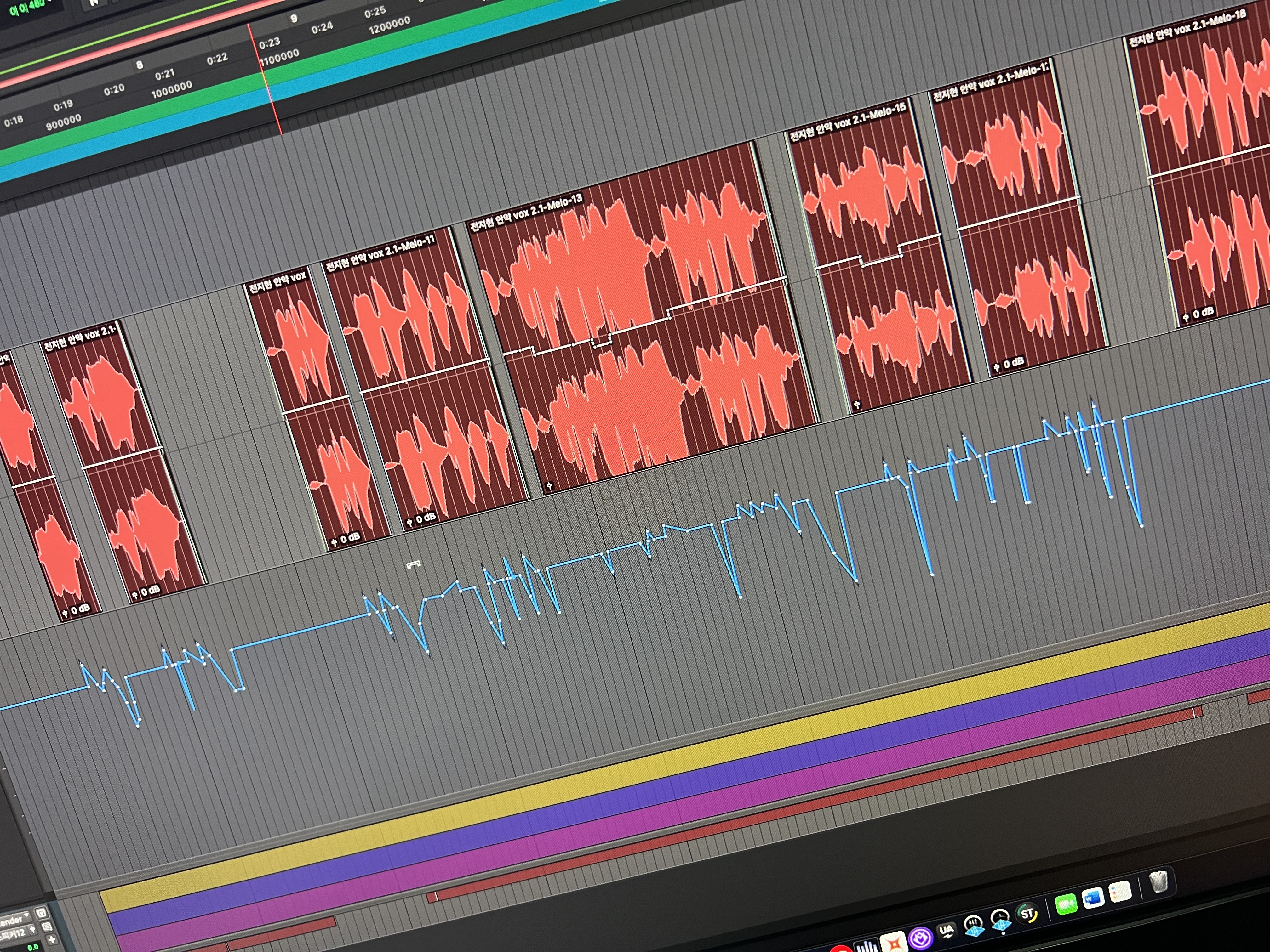Launch the ST app from the Dock
This screenshot has width=1270, height=952.
pos(1027,915)
